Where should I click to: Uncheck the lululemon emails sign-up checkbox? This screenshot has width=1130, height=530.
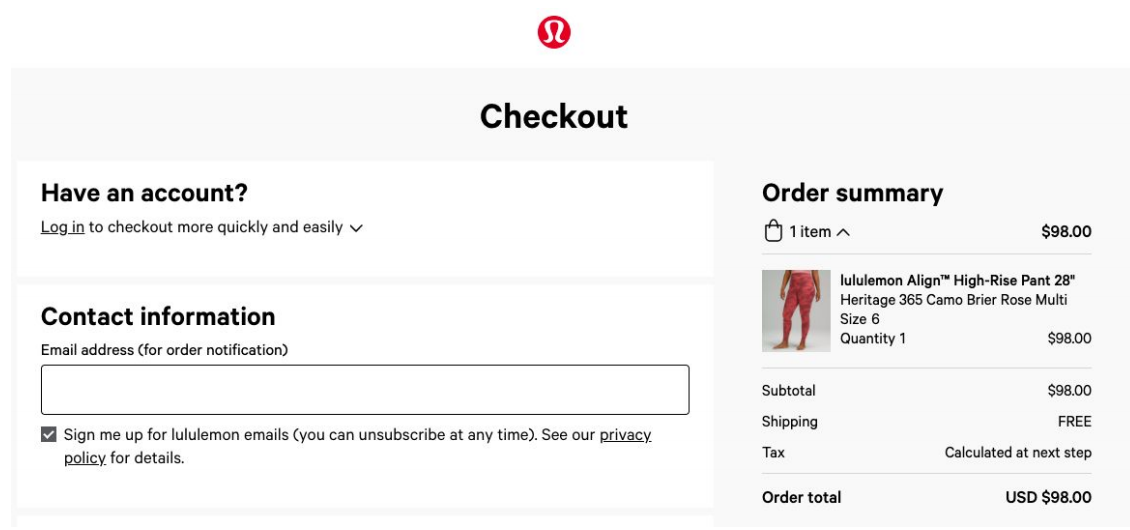[x=49, y=435]
